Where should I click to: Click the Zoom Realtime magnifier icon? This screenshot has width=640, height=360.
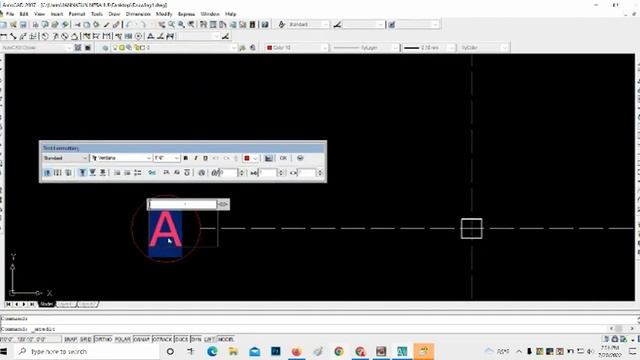point(171,25)
